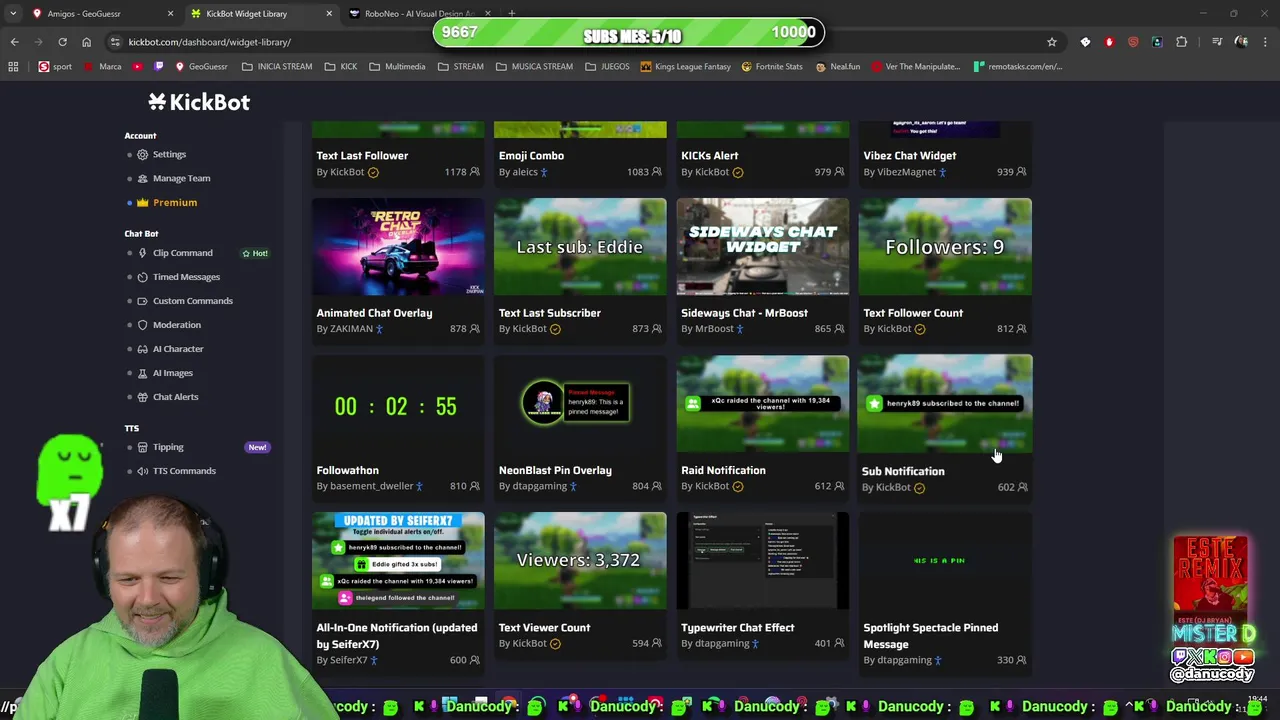Open Custom Commands page
1280x720 pixels.
192,301
